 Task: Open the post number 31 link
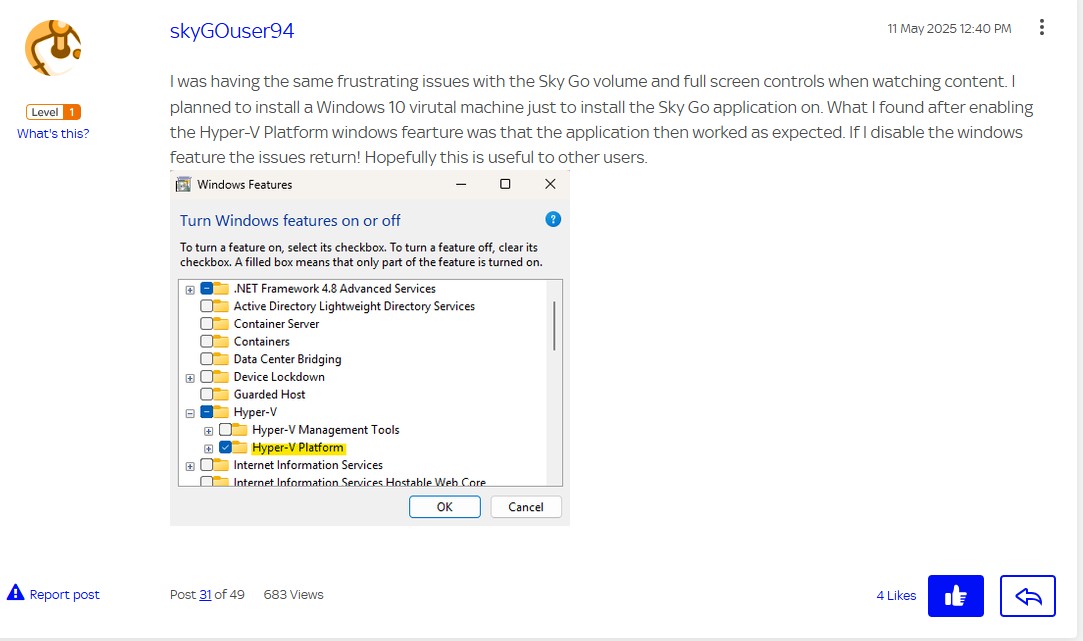point(205,594)
